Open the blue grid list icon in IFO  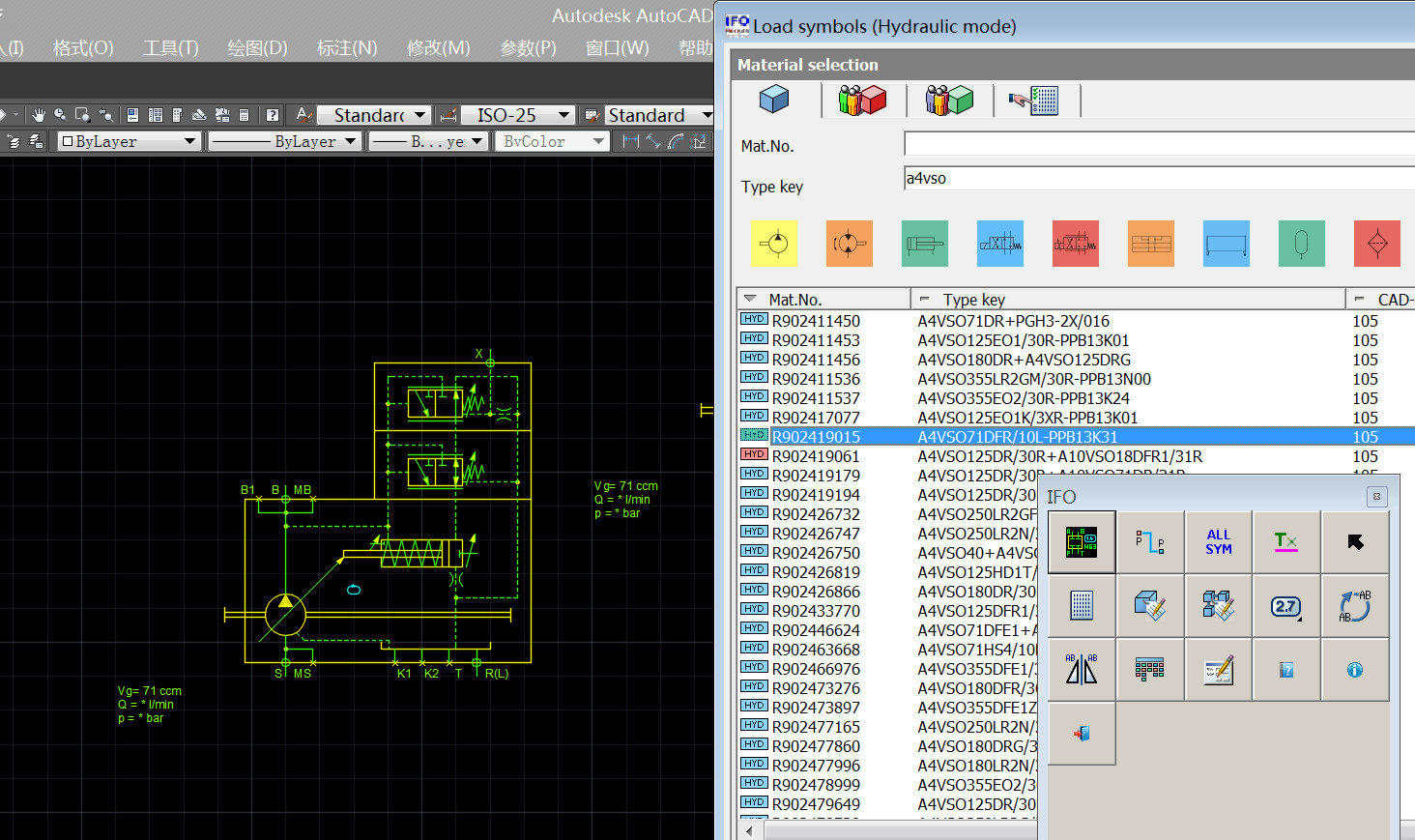[x=1082, y=606]
